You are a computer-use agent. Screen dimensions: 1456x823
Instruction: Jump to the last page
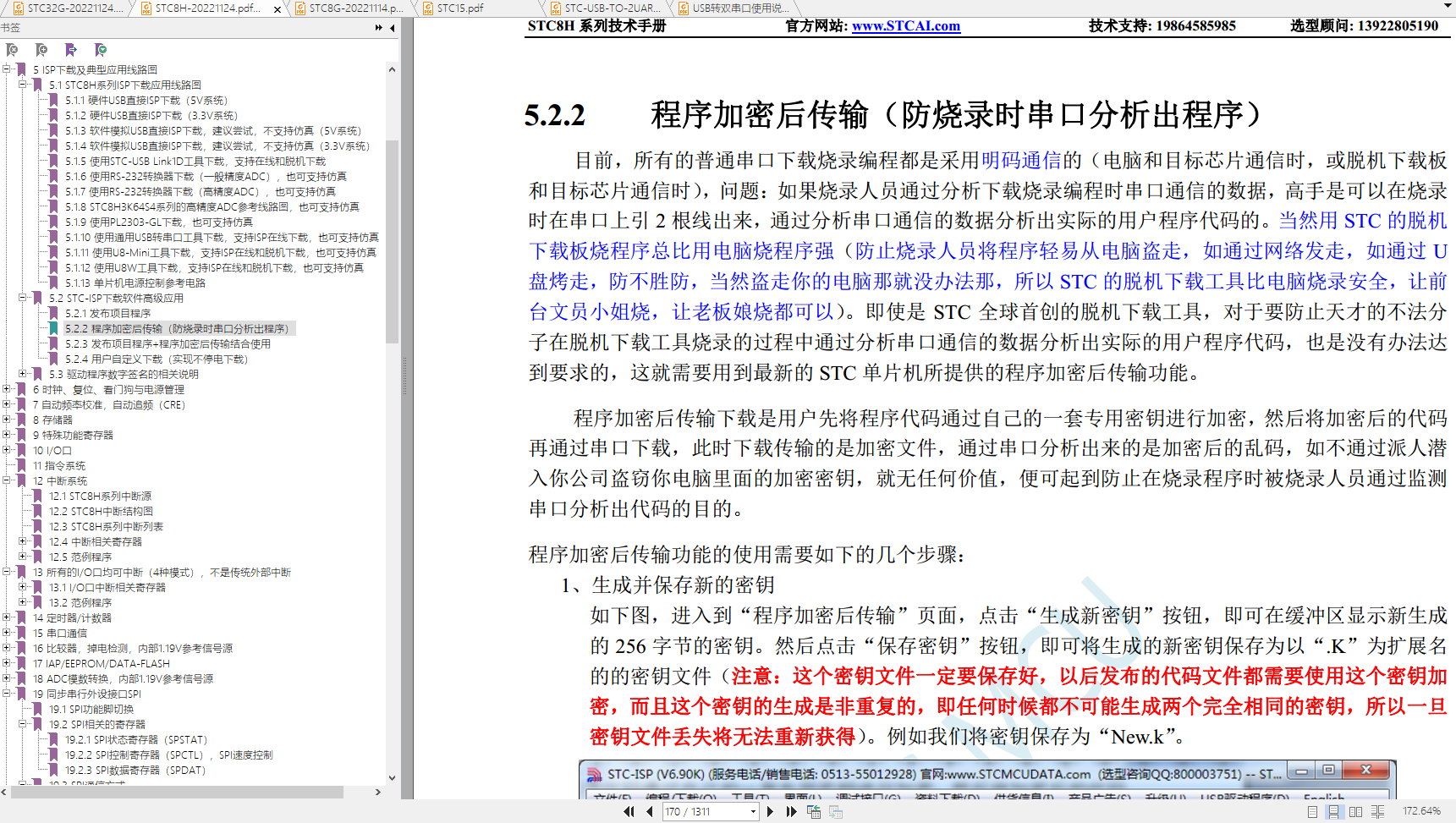click(791, 811)
